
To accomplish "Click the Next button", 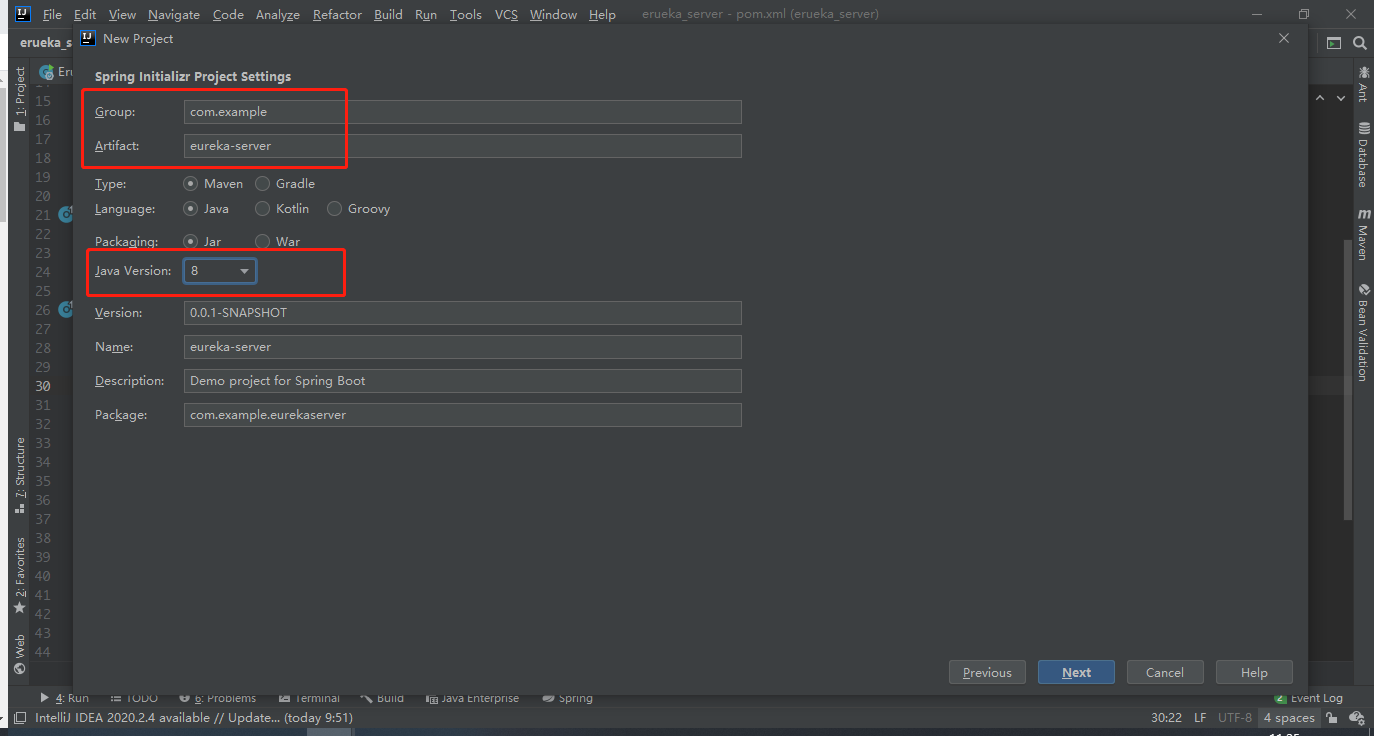I will click(x=1076, y=672).
